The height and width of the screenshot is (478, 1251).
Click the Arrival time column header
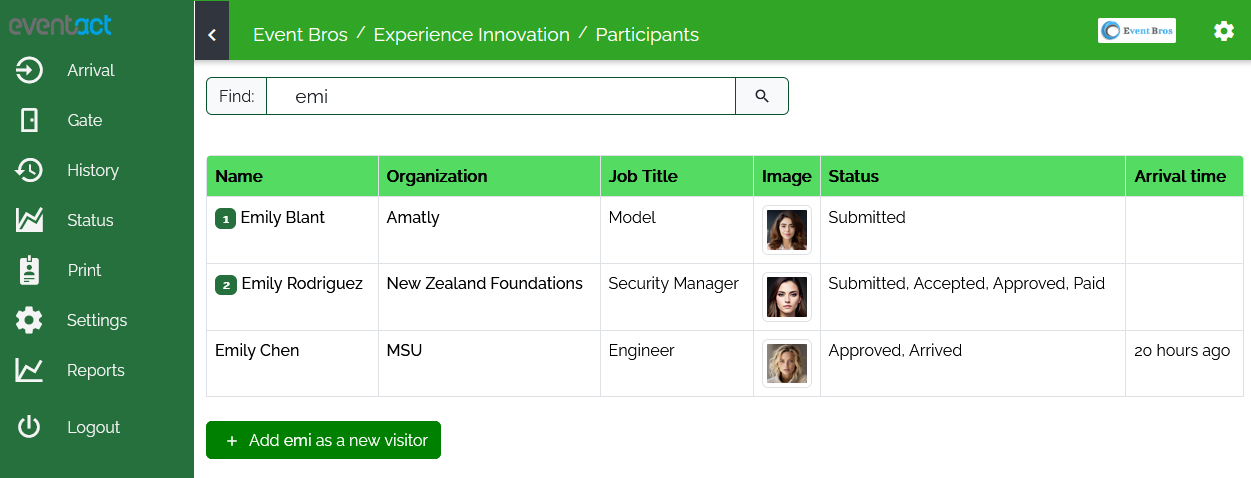tap(1180, 176)
